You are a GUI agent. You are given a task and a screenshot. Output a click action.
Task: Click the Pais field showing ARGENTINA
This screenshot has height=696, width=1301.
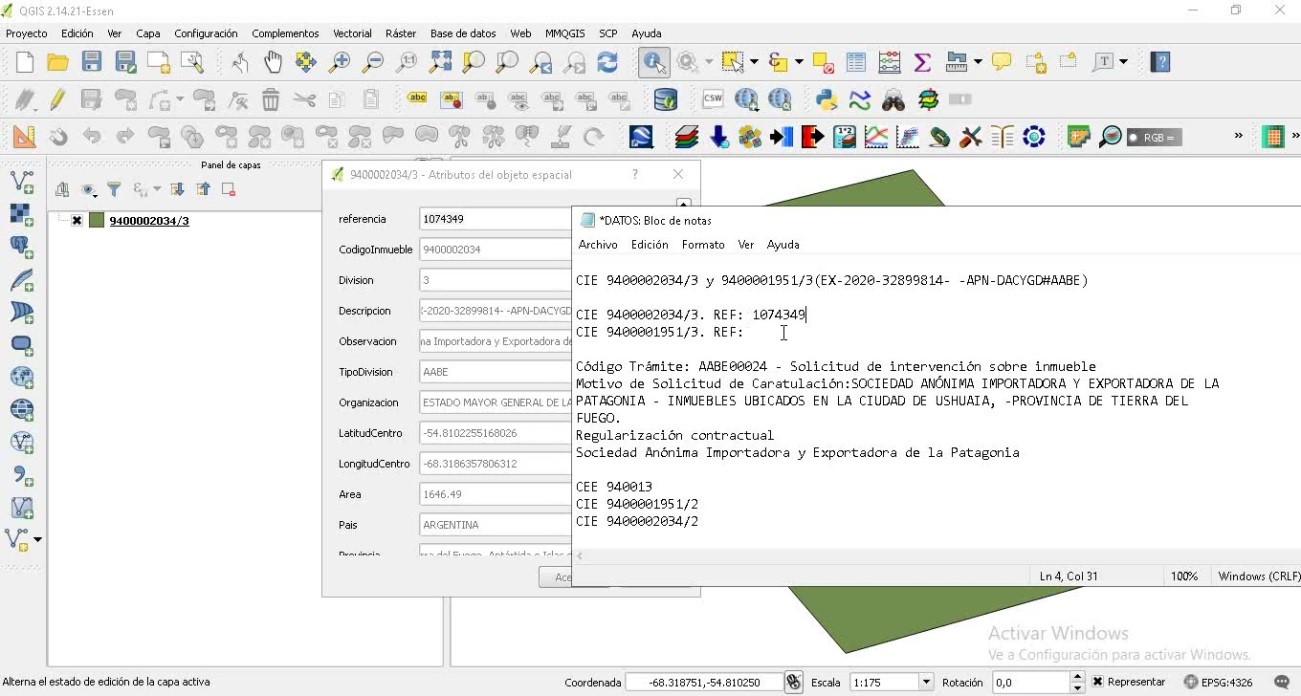pyautogui.click(x=495, y=525)
